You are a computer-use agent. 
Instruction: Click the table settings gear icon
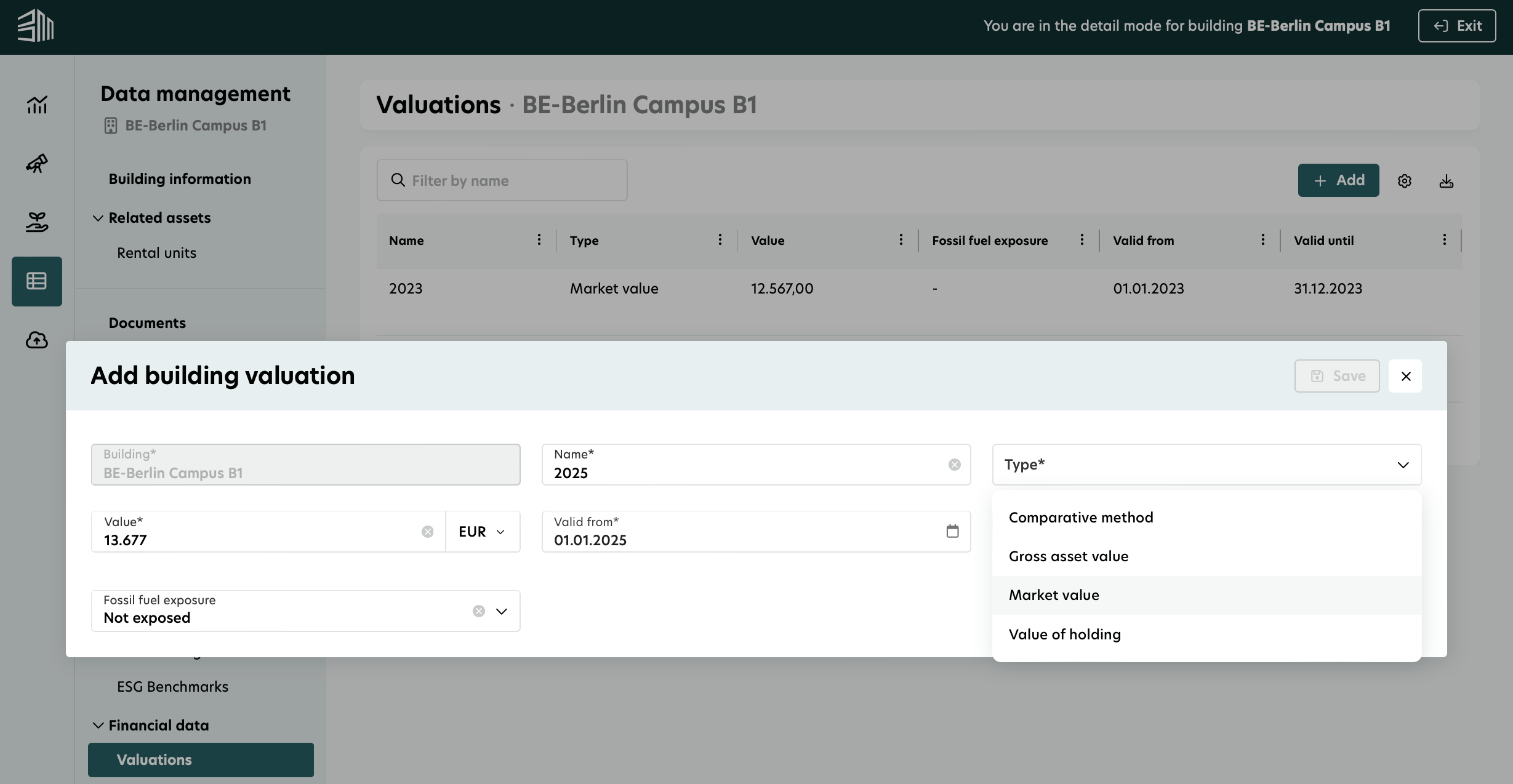[1404, 181]
